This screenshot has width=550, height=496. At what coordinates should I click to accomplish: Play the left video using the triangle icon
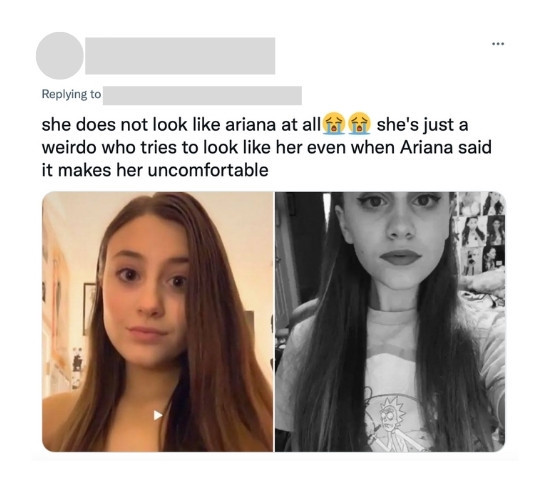tap(158, 415)
